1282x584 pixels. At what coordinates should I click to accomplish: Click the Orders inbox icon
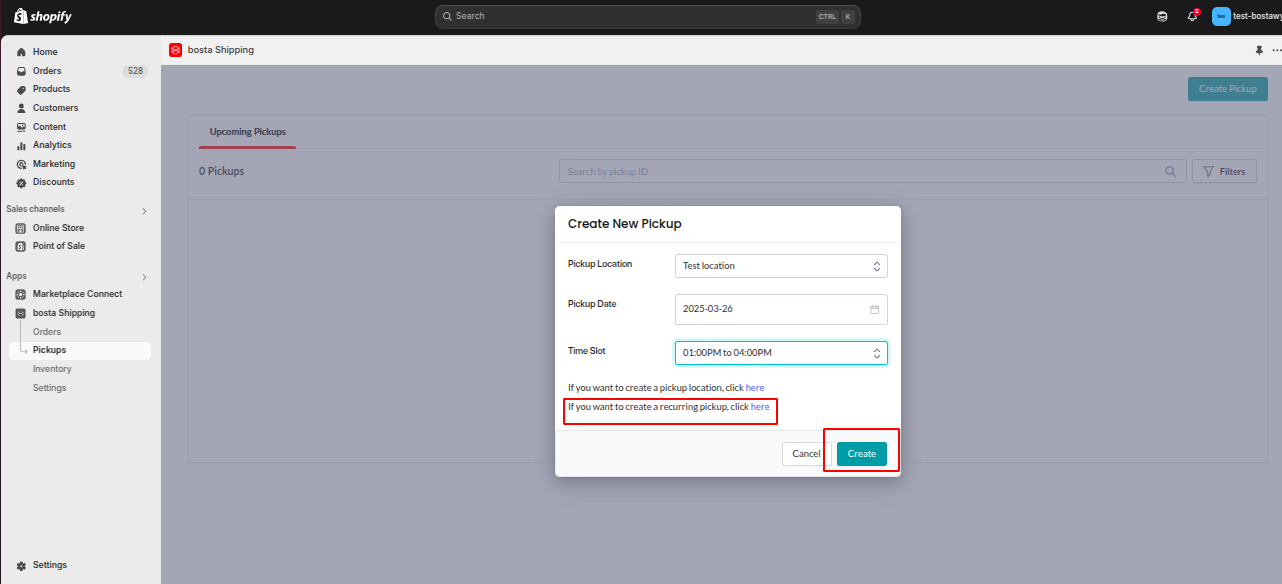click(21, 71)
